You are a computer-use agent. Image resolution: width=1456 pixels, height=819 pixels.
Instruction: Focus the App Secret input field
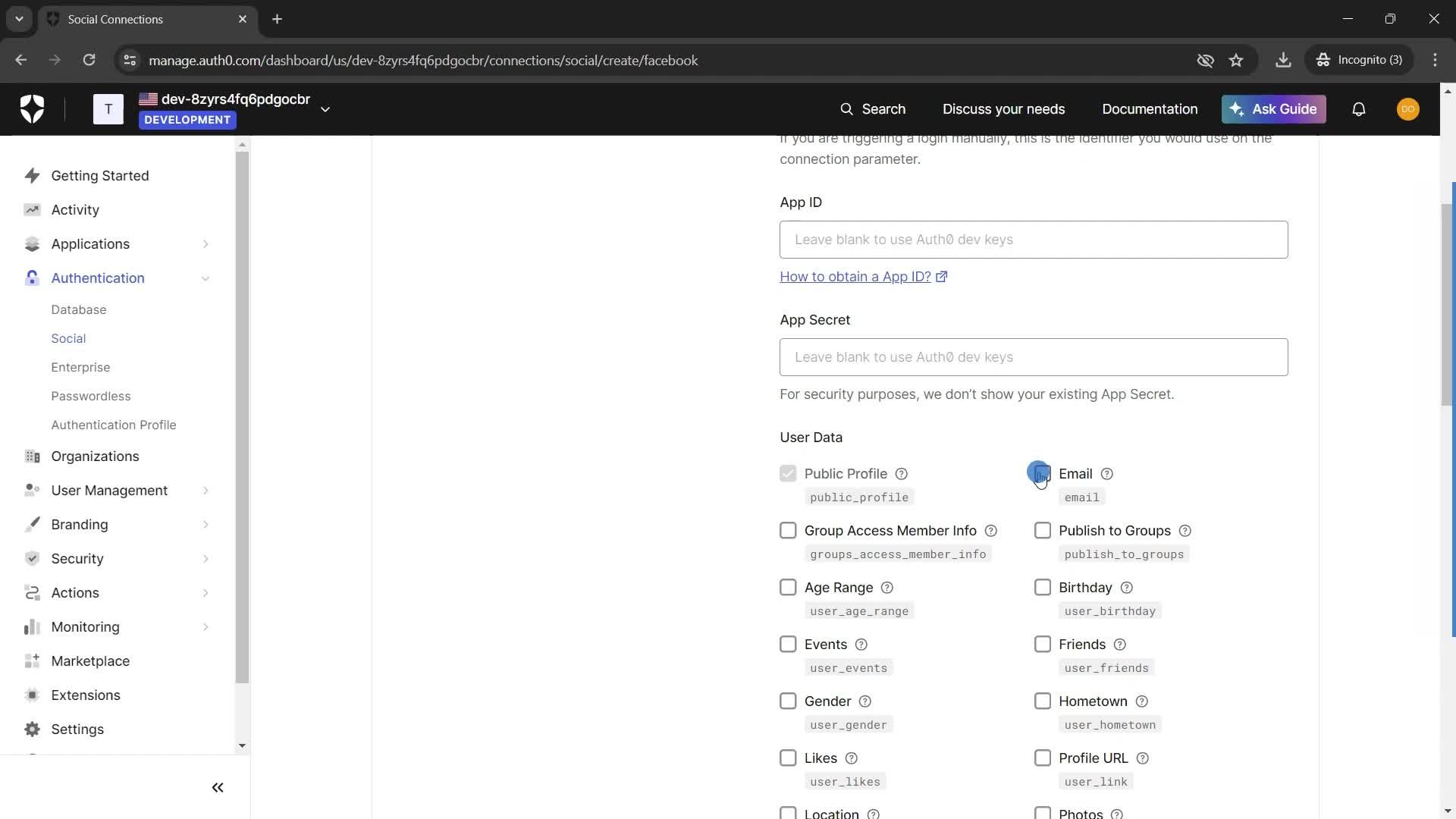tap(1034, 357)
